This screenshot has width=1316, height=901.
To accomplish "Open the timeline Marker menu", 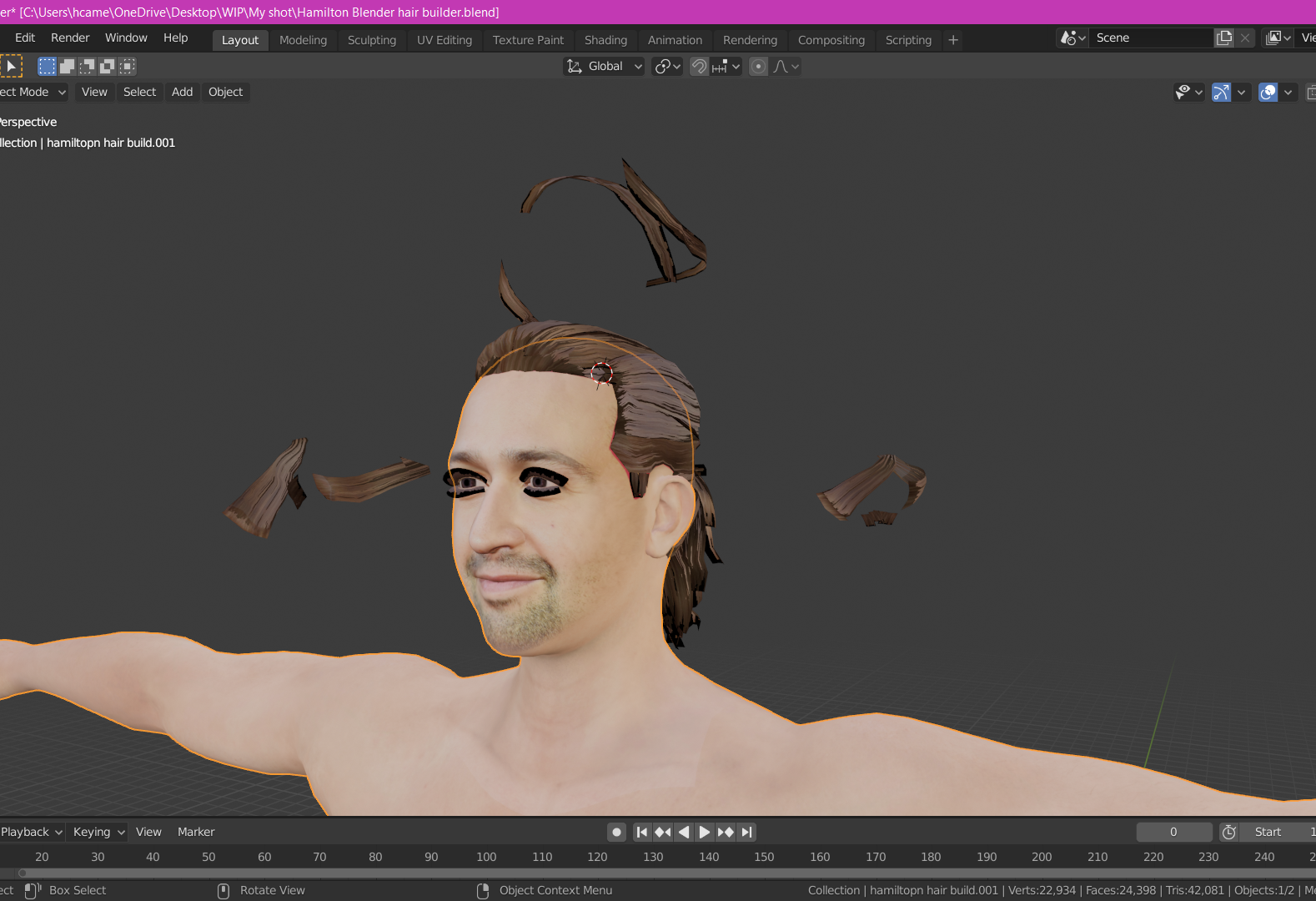I will [196, 832].
